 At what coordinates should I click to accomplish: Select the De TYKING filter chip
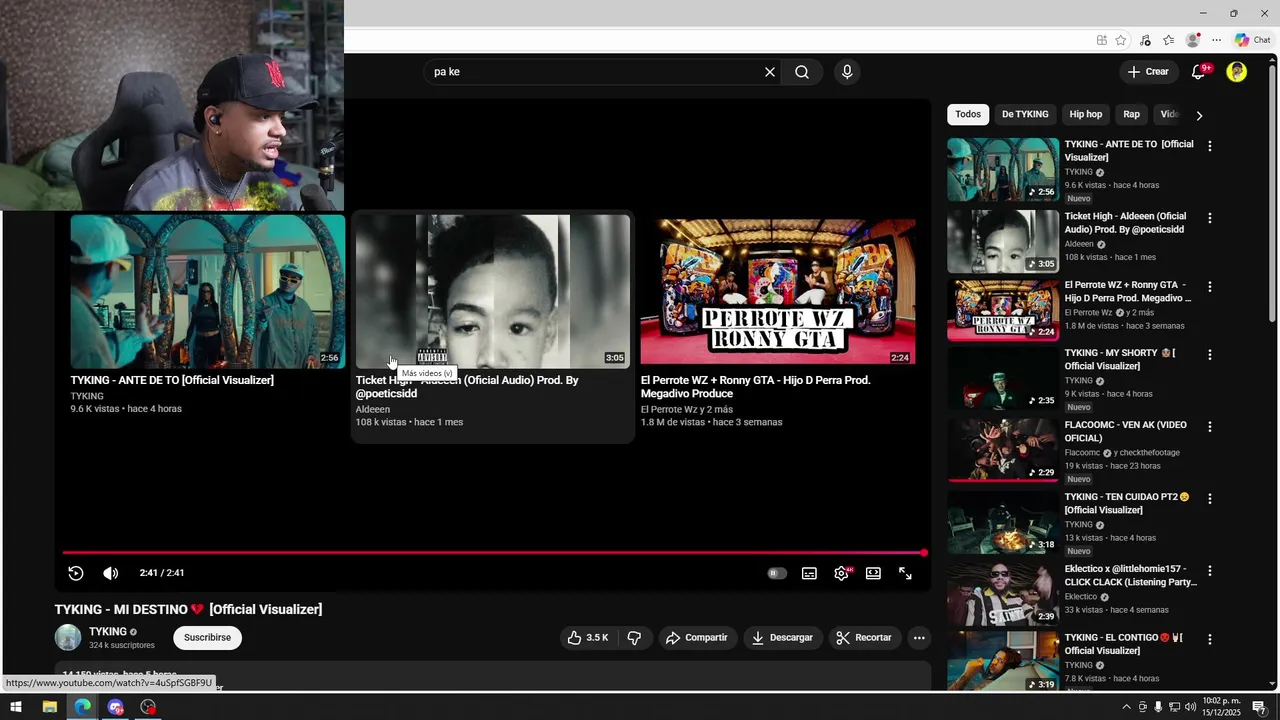tap(1025, 114)
